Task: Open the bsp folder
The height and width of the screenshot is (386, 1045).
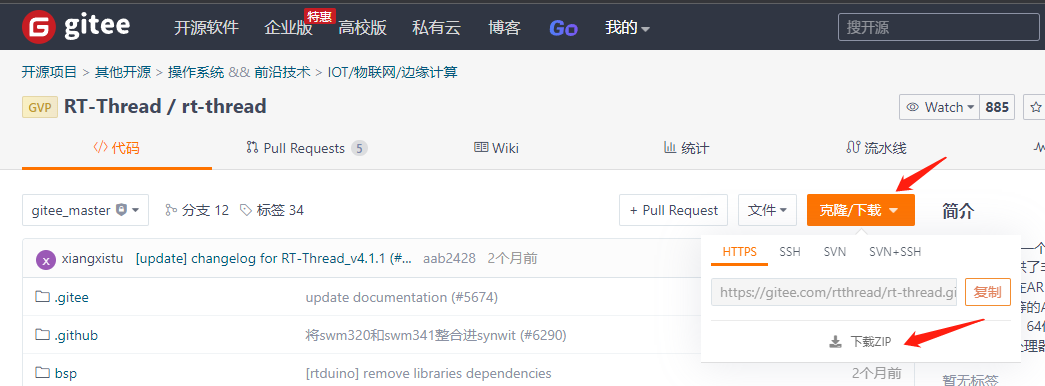Action: click(x=65, y=373)
